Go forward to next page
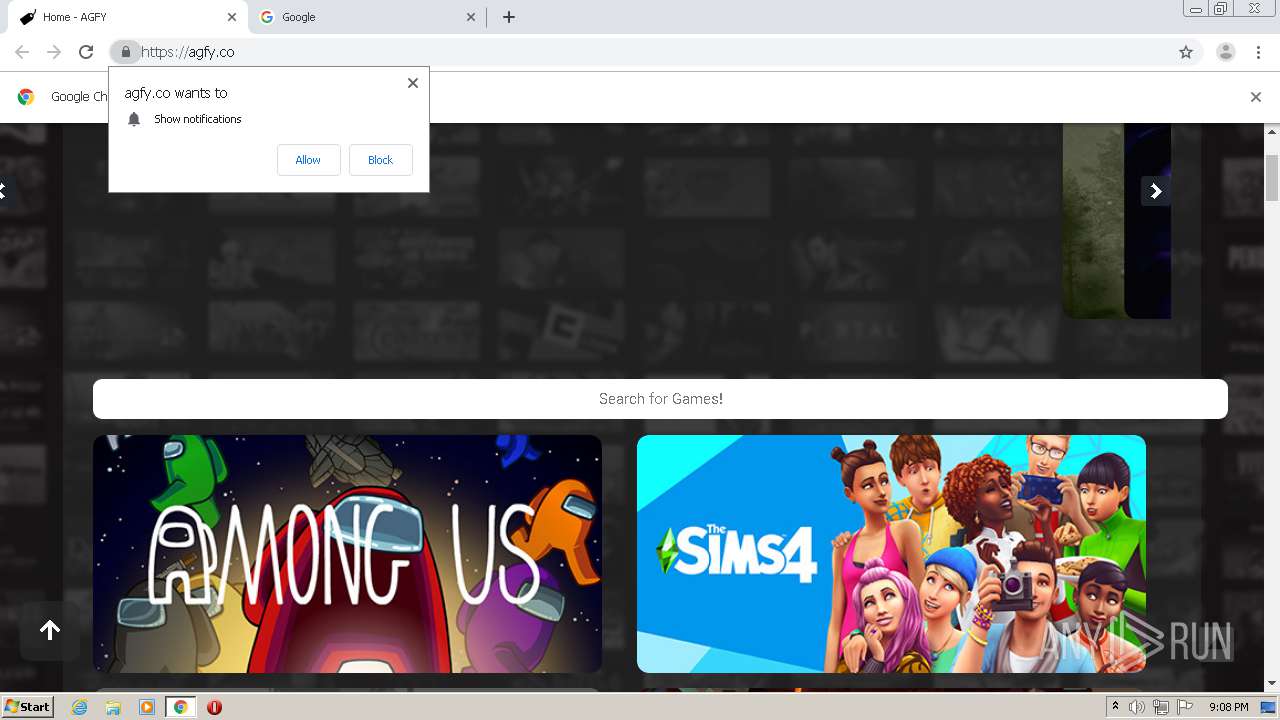Screen dimensions: 1280x720 [x=54, y=52]
